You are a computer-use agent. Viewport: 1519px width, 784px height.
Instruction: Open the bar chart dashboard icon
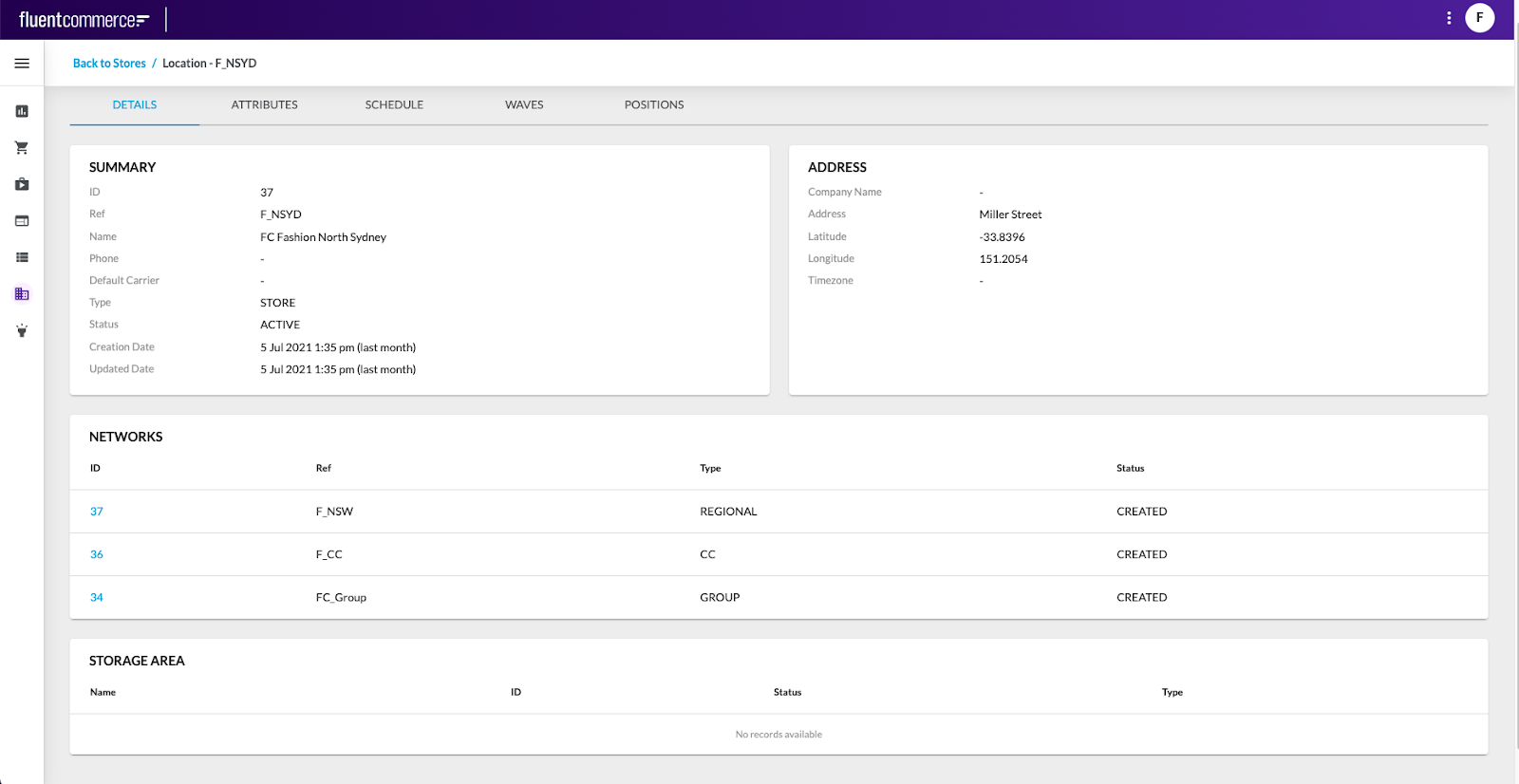(x=22, y=111)
